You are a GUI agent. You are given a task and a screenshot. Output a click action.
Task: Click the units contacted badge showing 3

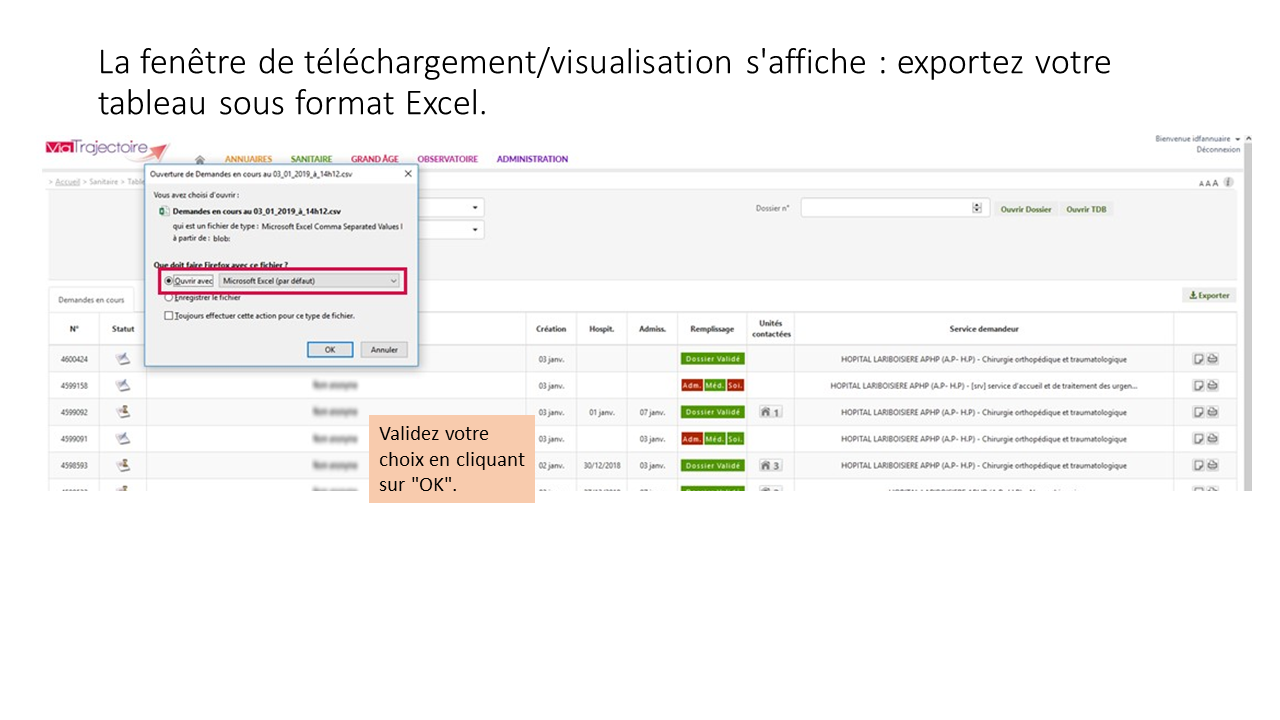pyautogui.click(x=770, y=465)
